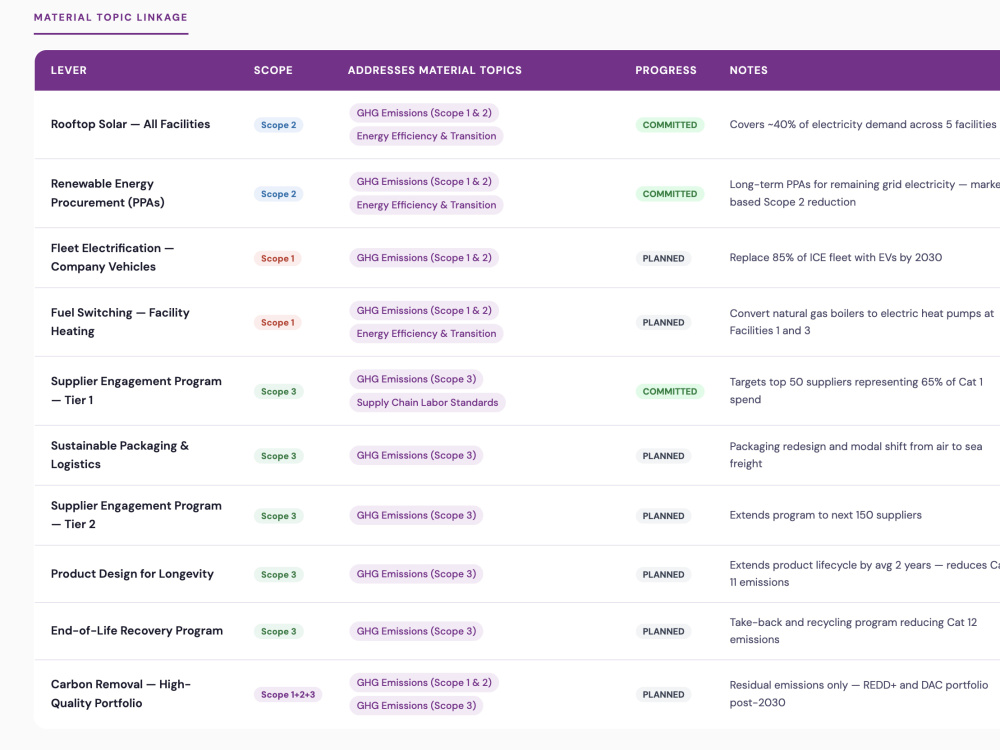
Task: Click PLANNED status in Carbon Removal row
Action: (663, 695)
